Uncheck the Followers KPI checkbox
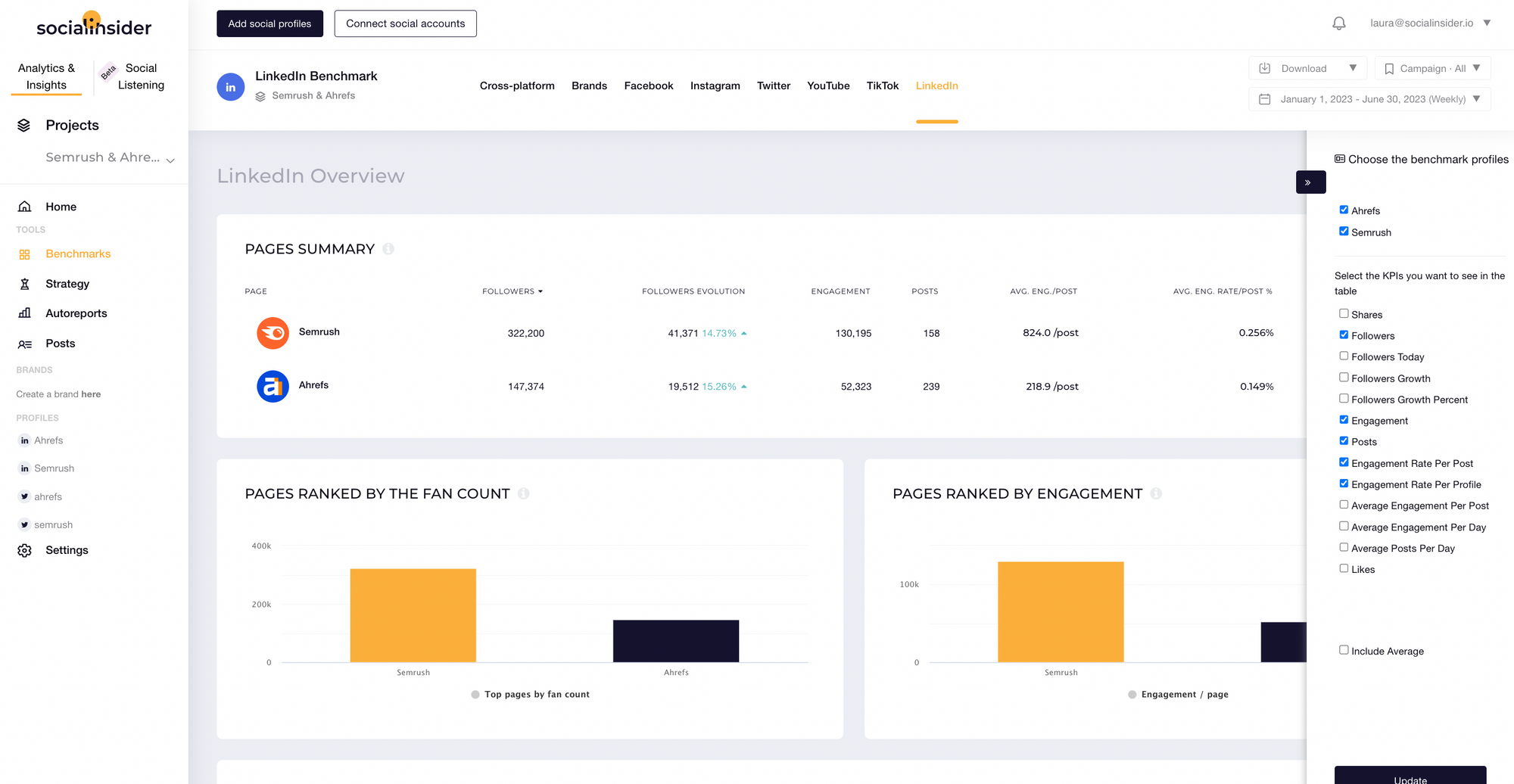Image resolution: width=1514 pixels, height=784 pixels. point(1344,334)
